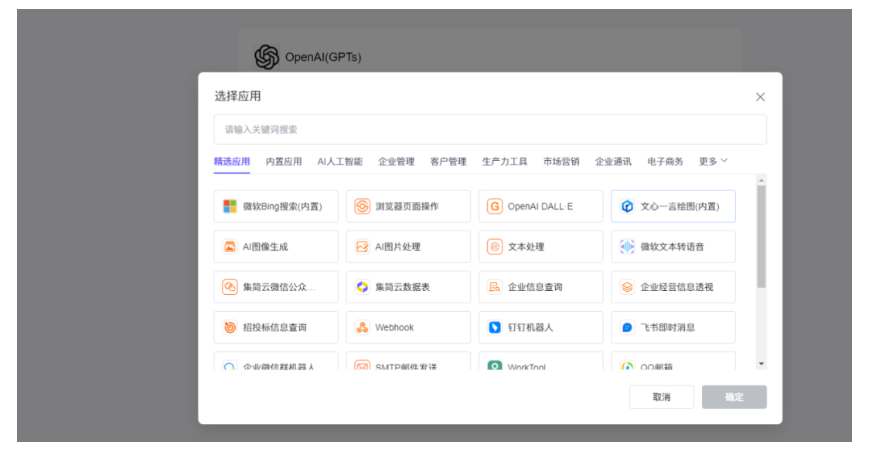Viewport: 871px width, 457px height.
Task: Click the 企业微信群机器人 card
Action: pyautogui.click(x=276, y=361)
